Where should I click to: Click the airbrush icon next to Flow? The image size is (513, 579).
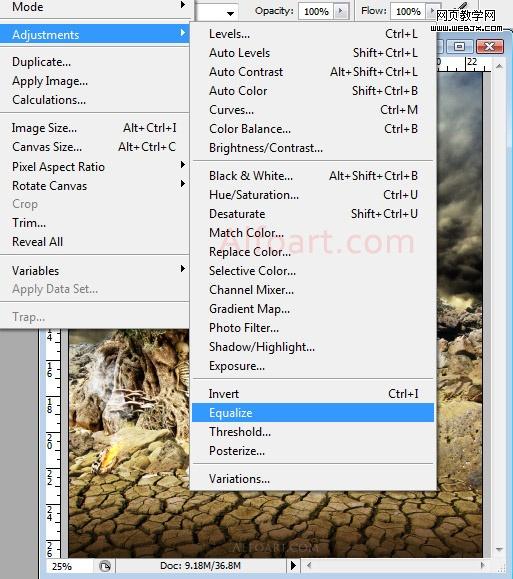pos(463,6)
